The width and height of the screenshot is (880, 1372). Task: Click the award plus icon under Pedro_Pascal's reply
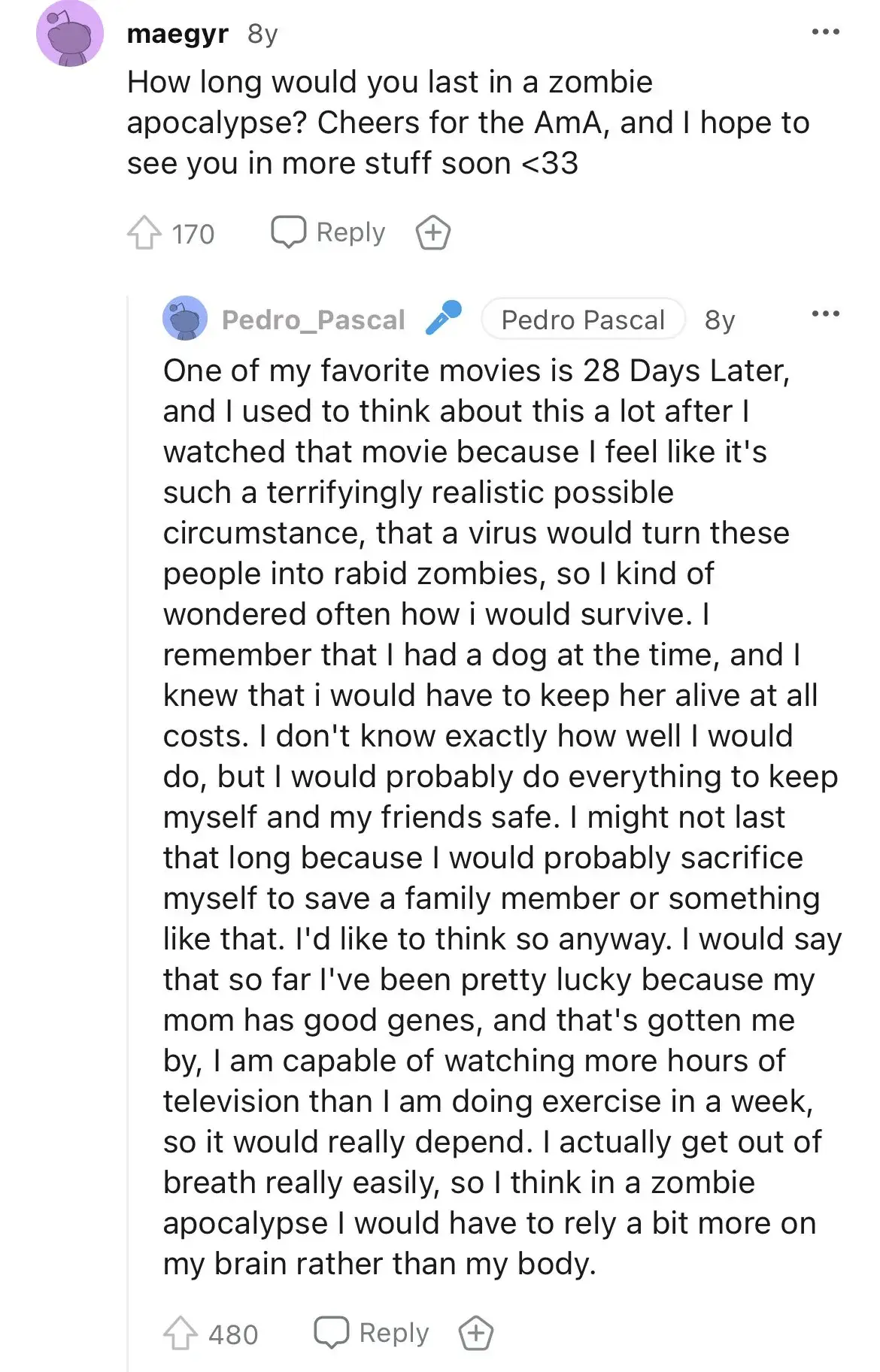tap(475, 1331)
